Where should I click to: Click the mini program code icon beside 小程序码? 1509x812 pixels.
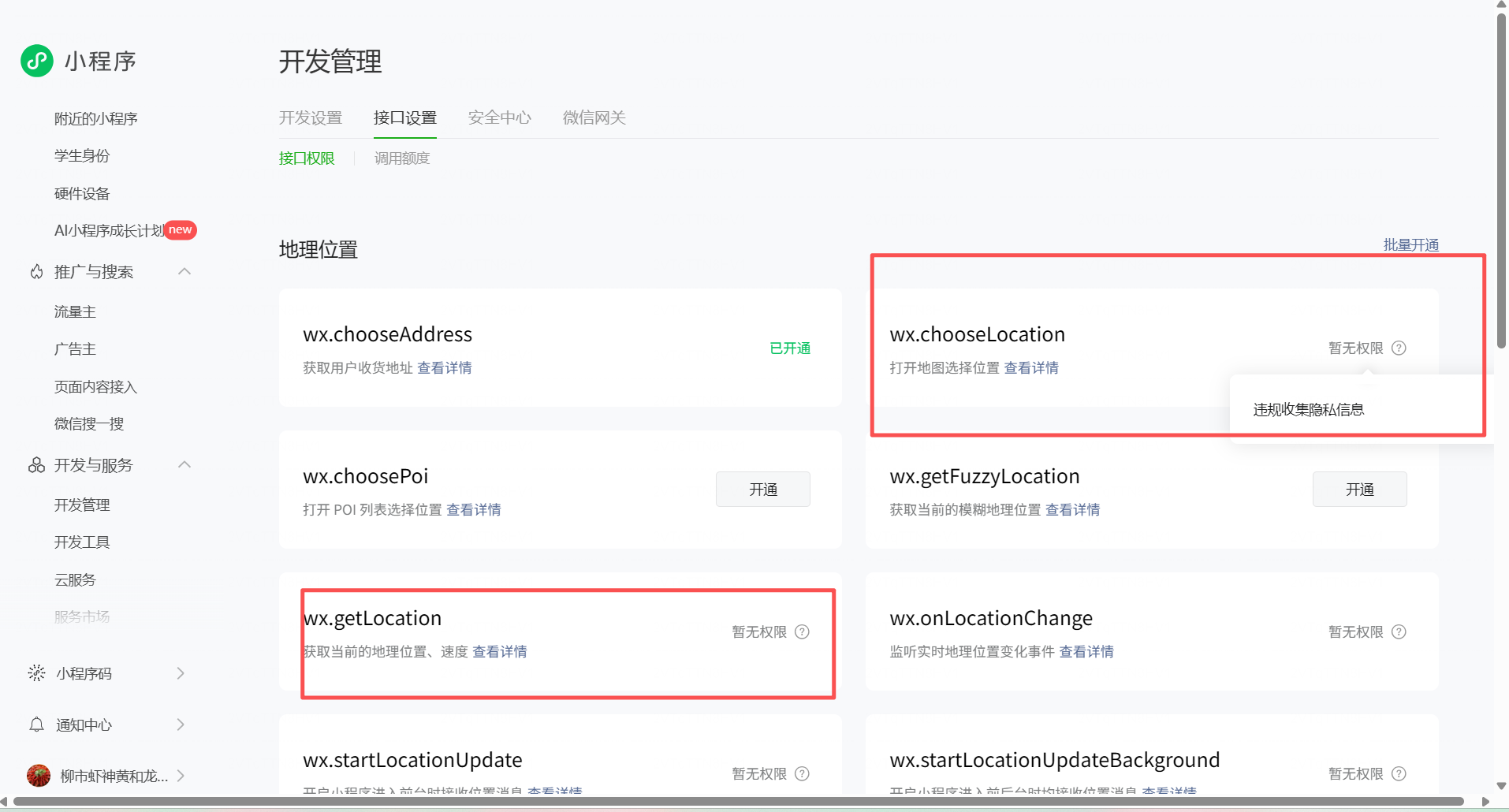point(36,673)
